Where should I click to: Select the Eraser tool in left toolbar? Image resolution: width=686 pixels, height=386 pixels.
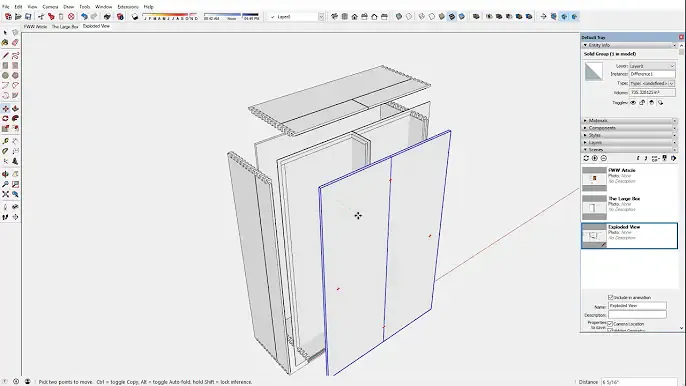15,42
